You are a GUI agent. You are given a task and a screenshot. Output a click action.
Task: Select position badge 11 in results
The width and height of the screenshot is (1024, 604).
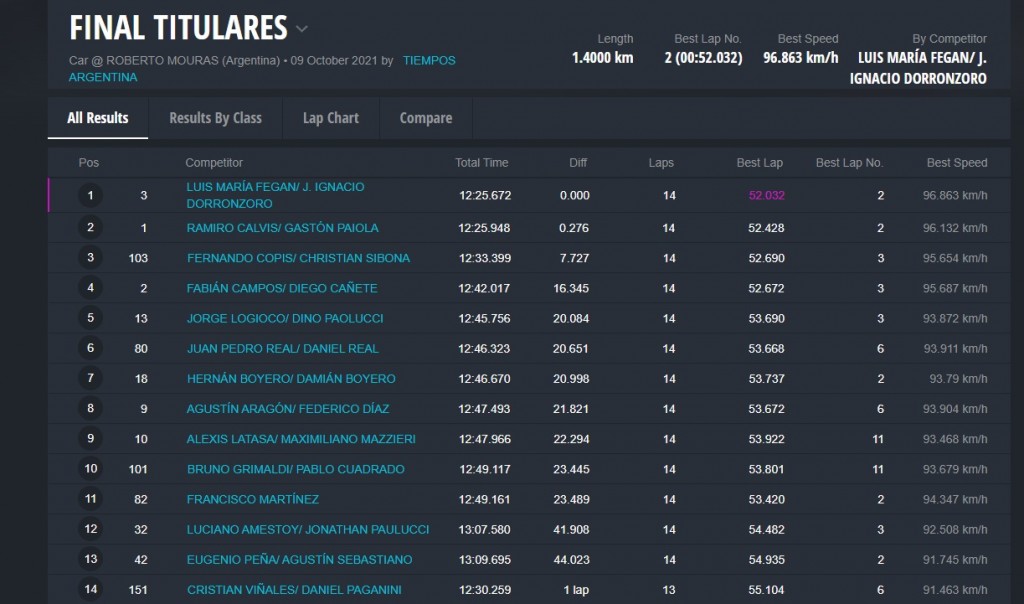90,499
